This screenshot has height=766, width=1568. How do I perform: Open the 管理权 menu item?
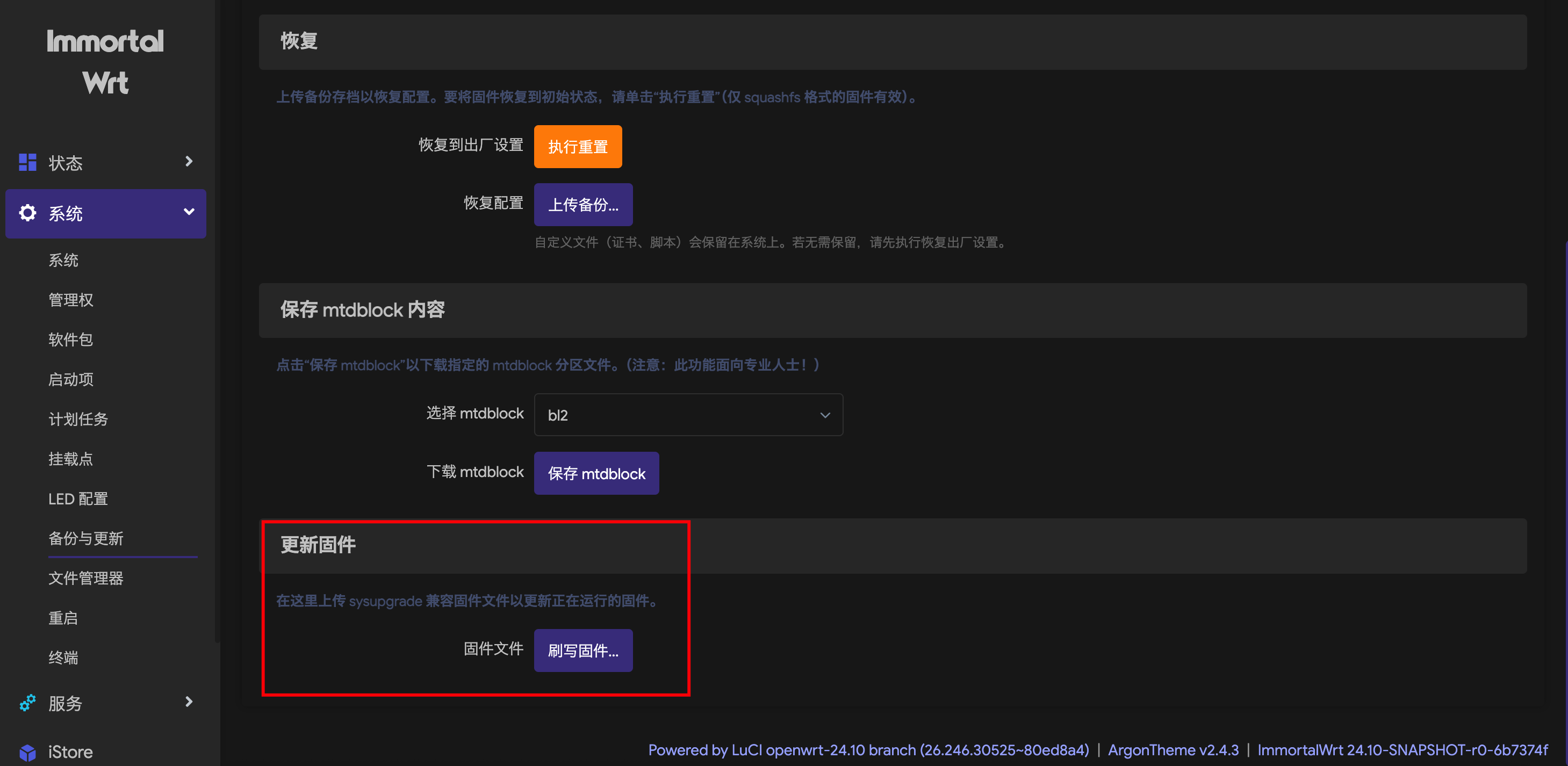tap(70, 300)
